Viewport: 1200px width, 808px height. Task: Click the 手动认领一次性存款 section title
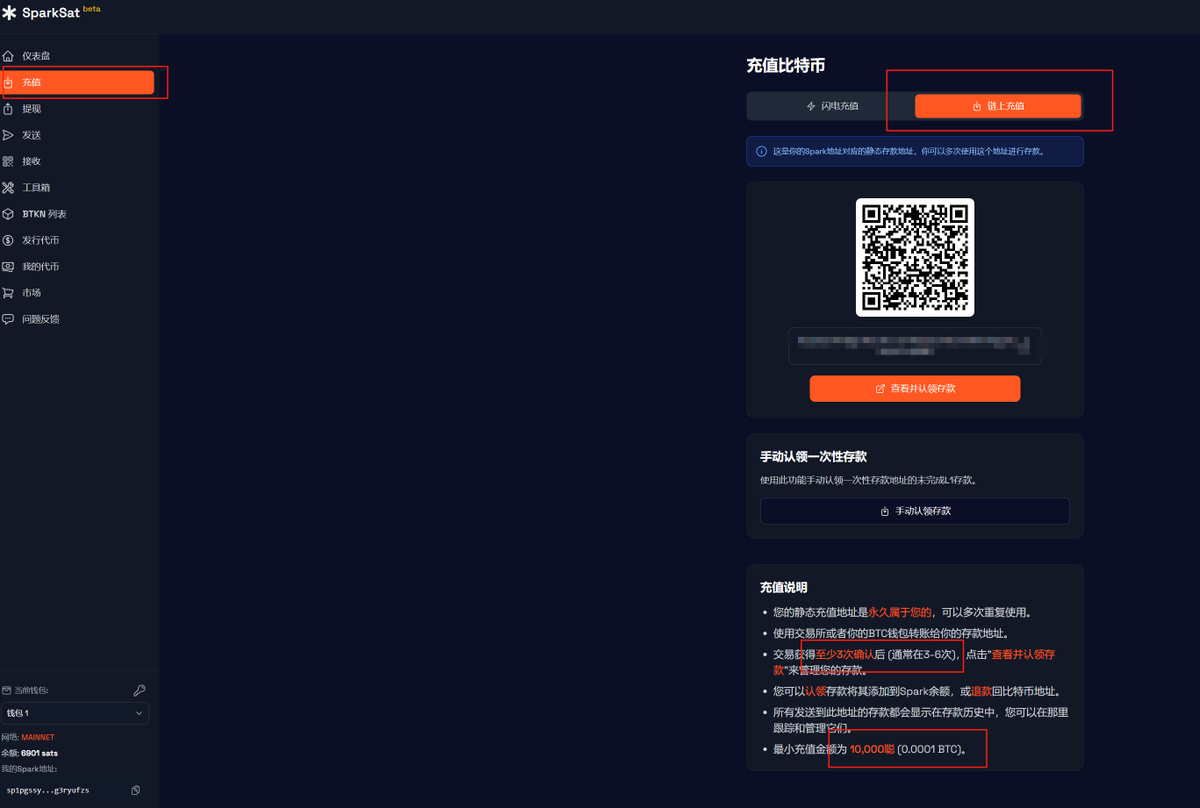pyautogui.click(x=813, y=457)
